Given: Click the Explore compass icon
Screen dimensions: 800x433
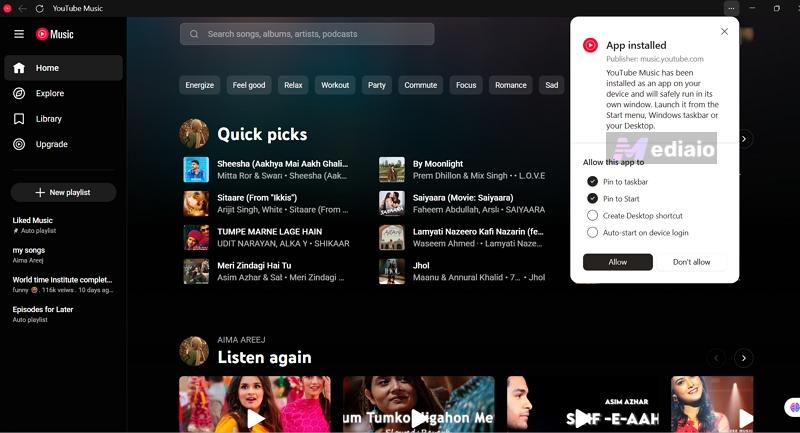Looking at the screenshot, I should [x=19, y=93].
